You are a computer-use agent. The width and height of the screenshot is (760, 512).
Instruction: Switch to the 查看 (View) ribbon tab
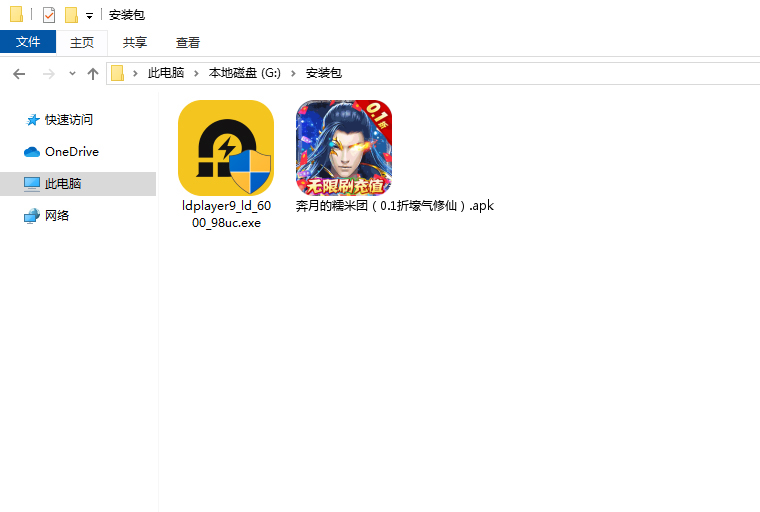coord(188,42)
